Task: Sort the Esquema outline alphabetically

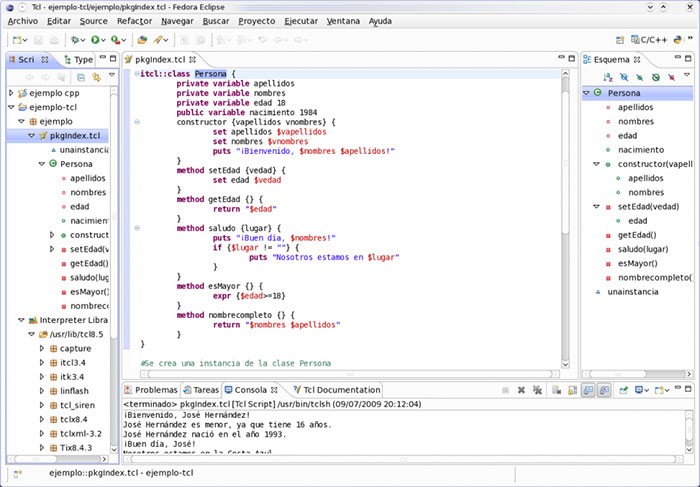Action: point(606,76)
